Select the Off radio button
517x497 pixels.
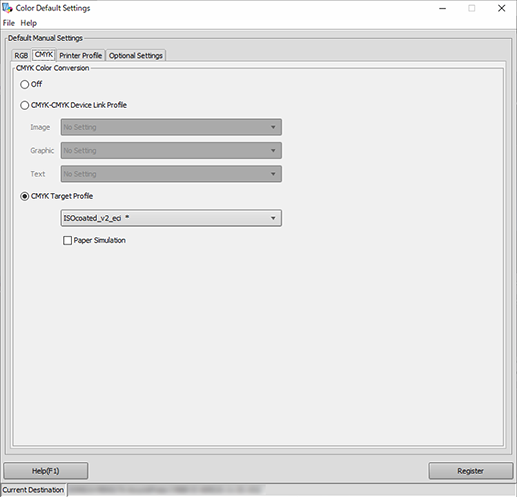click(x=24, y=84)
